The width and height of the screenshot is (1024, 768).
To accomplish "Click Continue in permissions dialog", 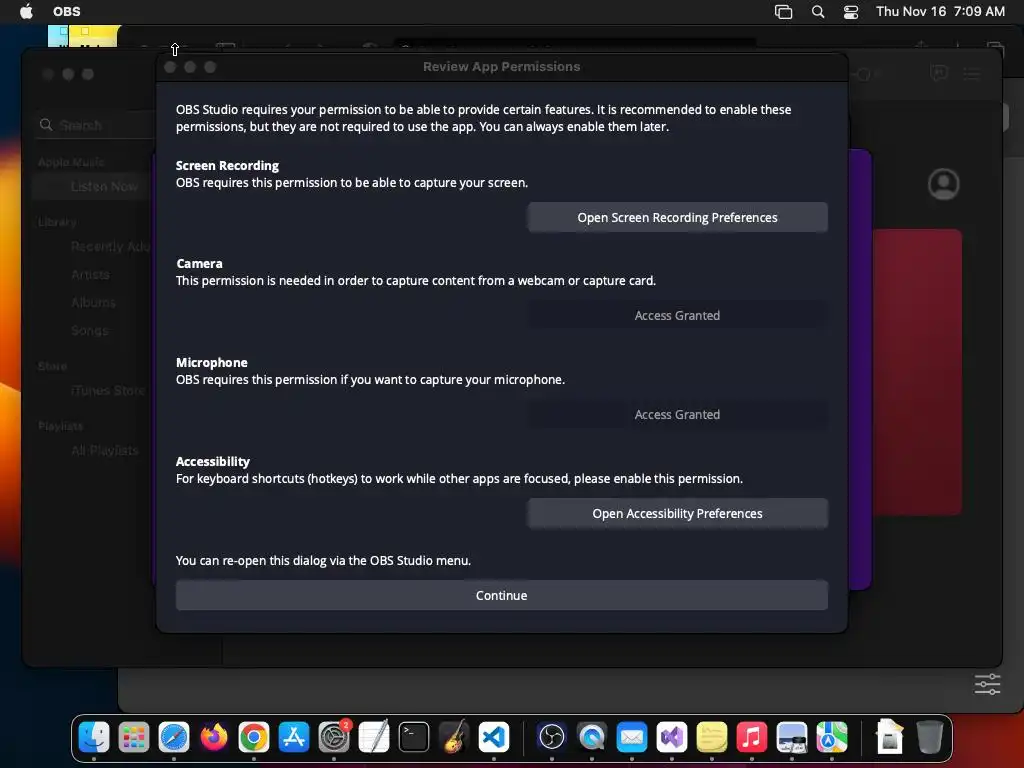I will [x=502, y=596].
